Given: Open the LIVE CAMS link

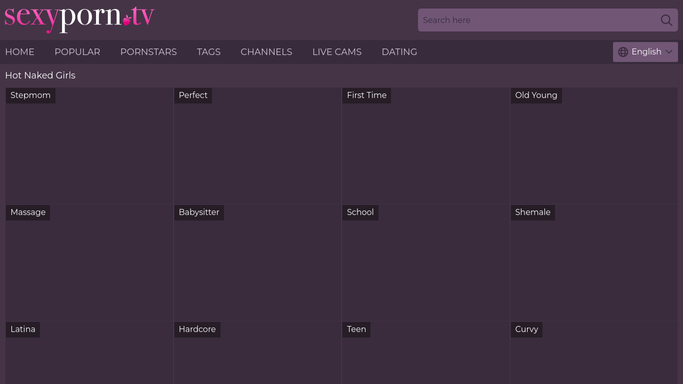Looking at the screenshot, I should pyautogui.click(x=337, y=52).
